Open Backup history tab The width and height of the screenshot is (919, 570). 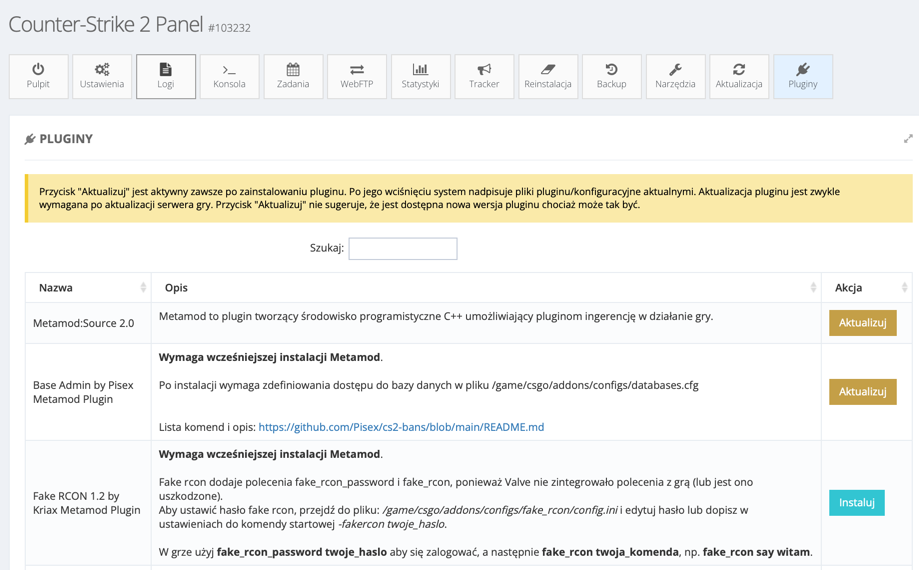tap(611, 77)
